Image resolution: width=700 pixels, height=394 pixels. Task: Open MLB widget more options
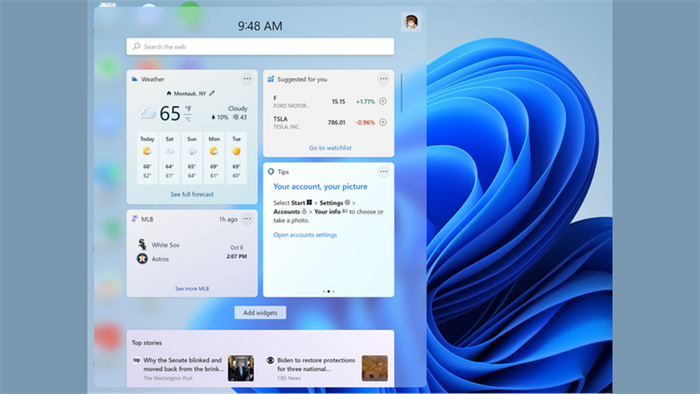[x=247, y=219]
